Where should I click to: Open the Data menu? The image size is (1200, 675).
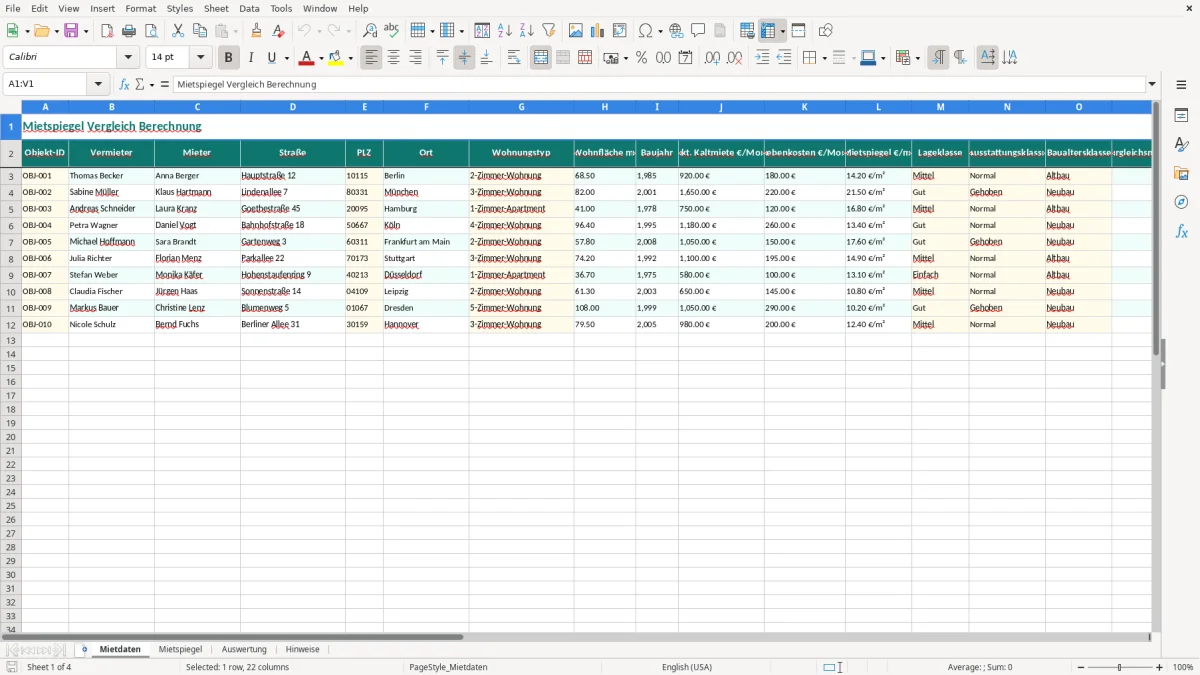(249, 8)
